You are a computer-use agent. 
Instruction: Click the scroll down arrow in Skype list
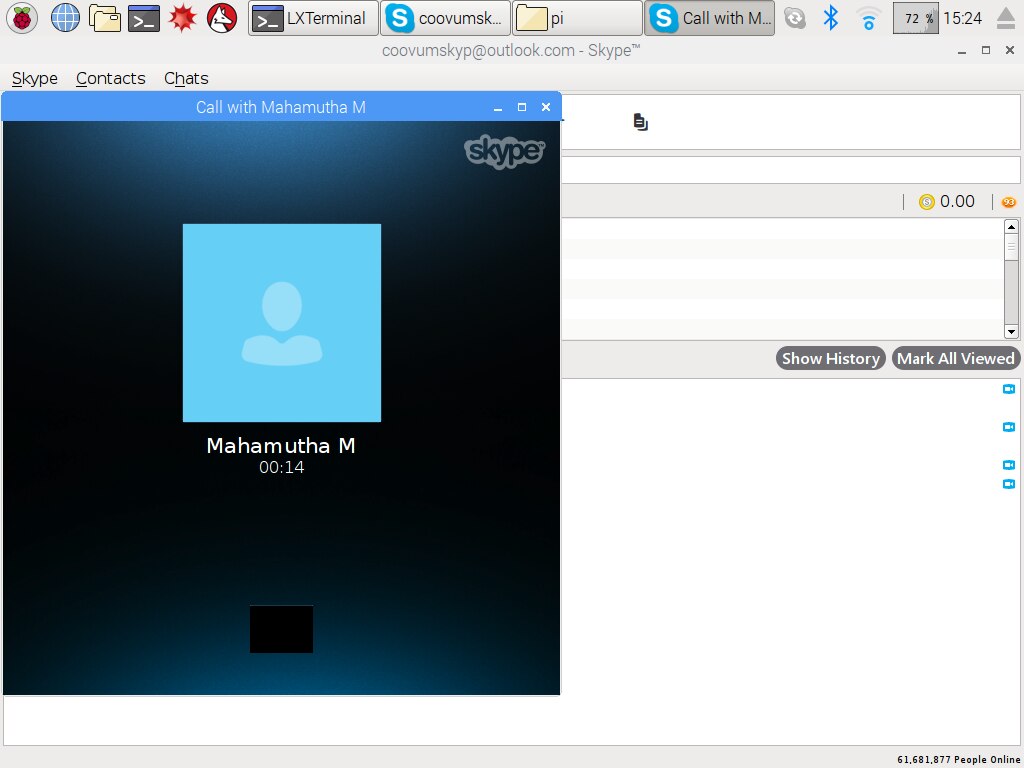click(x=1011, y=332)
